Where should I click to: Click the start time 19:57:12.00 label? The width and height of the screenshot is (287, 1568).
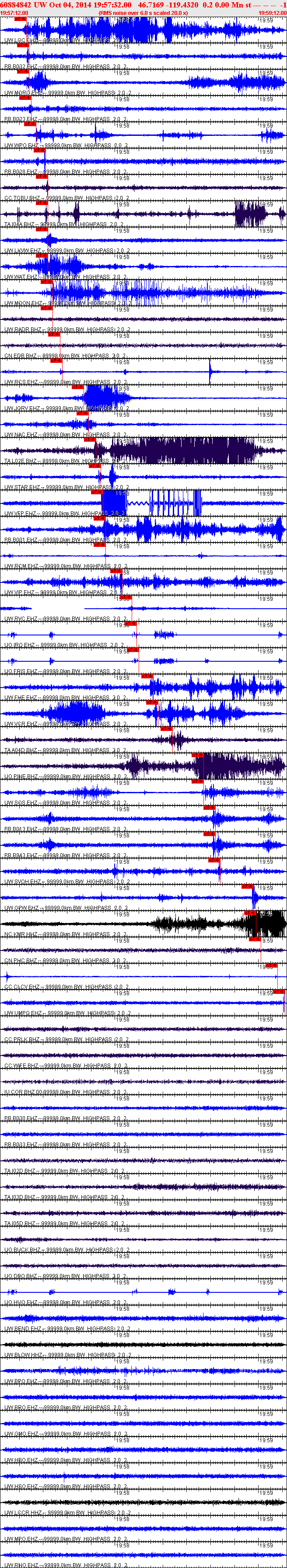(14, 12)
